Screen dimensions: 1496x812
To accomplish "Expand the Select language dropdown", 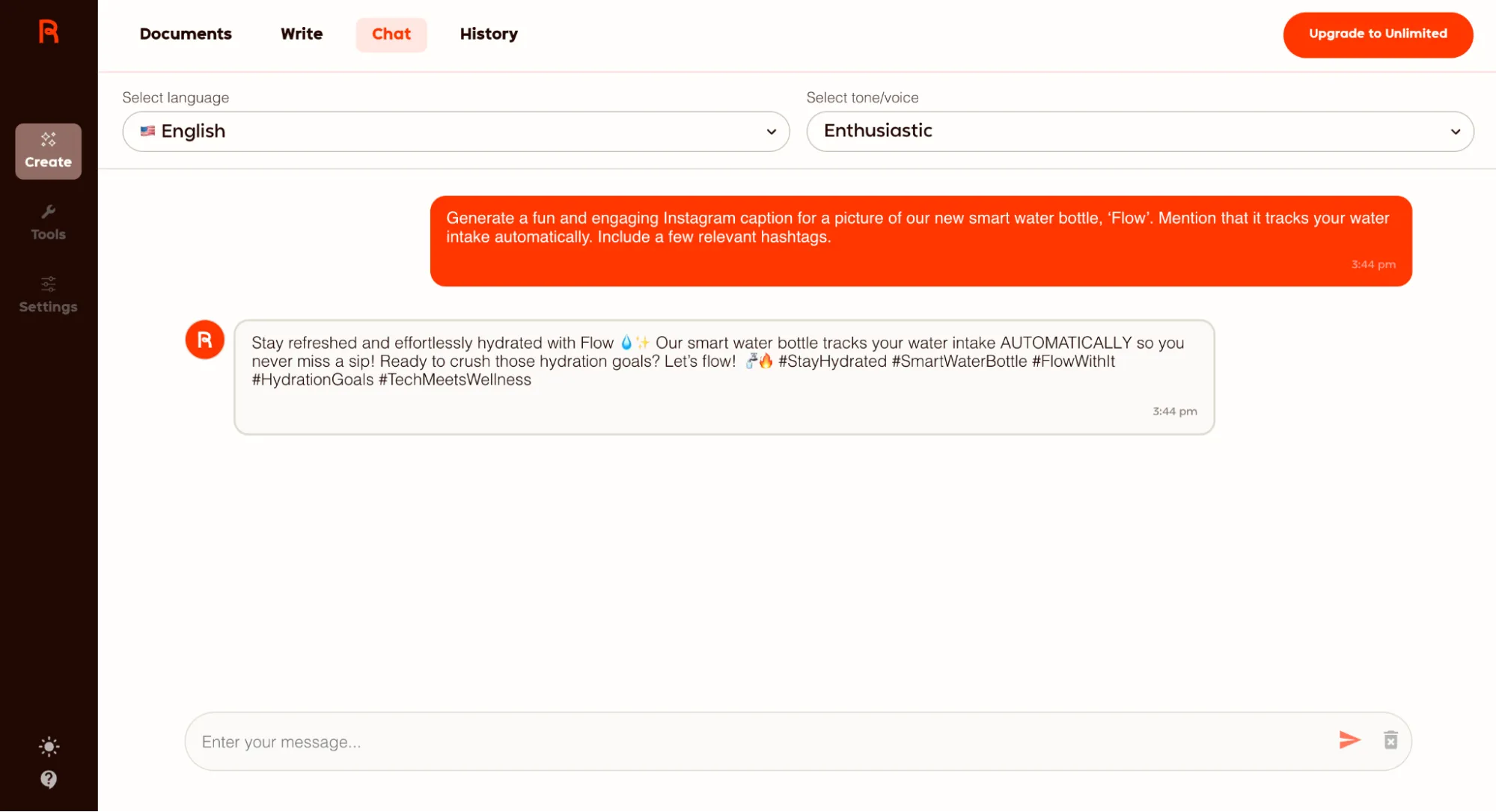I will tap(456, 132).
